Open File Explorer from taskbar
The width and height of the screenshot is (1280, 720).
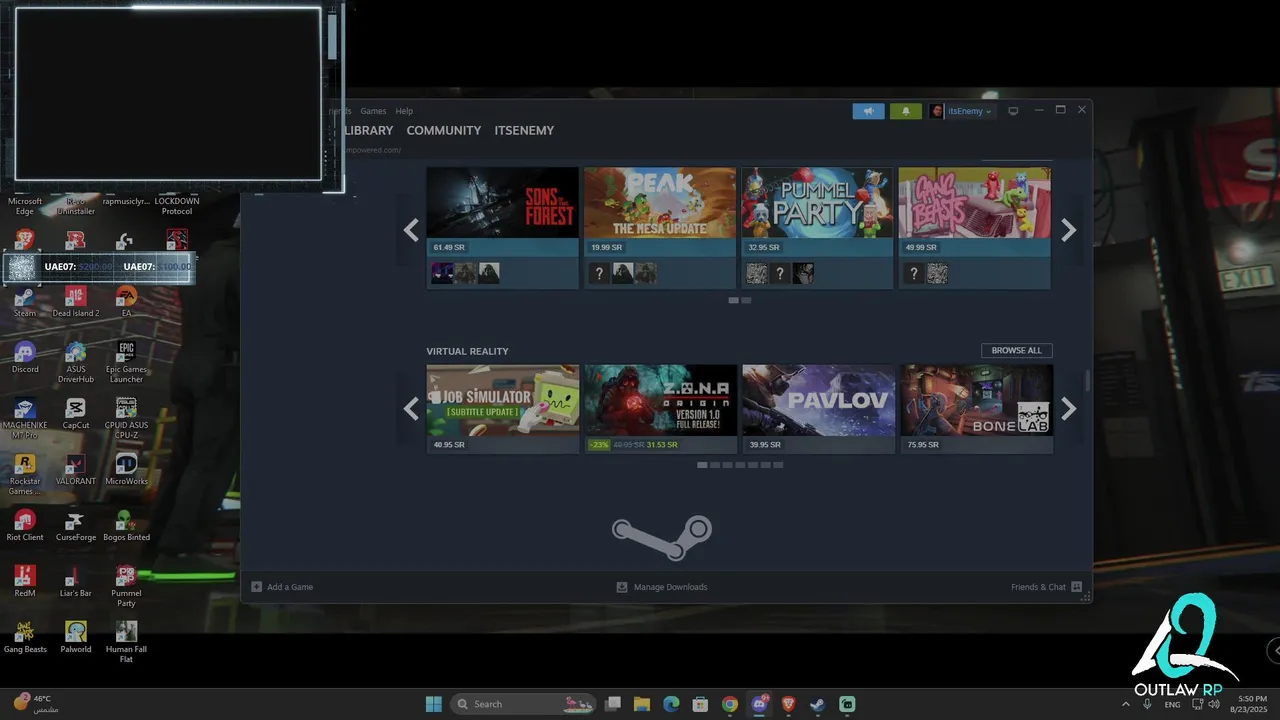click(x=642, y=704)
